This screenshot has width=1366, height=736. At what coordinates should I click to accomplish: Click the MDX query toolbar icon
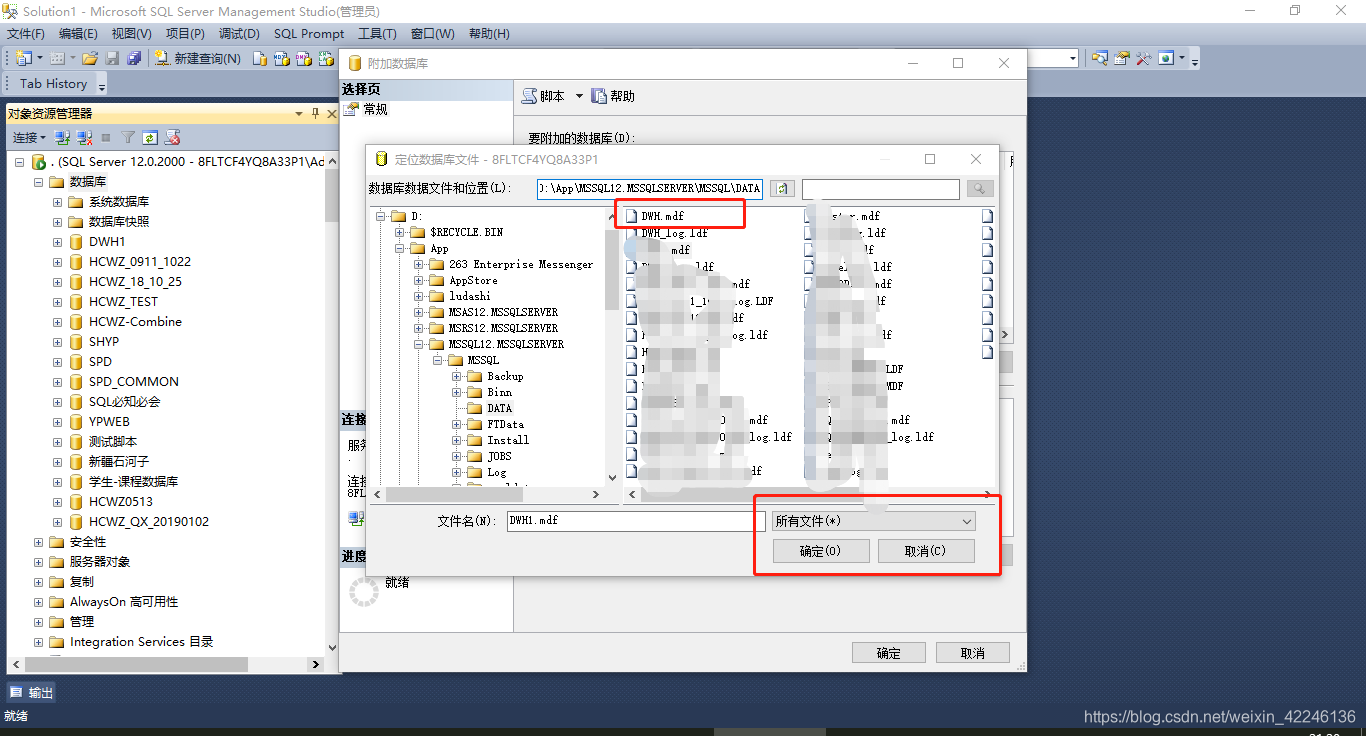[x=281, y=59]
